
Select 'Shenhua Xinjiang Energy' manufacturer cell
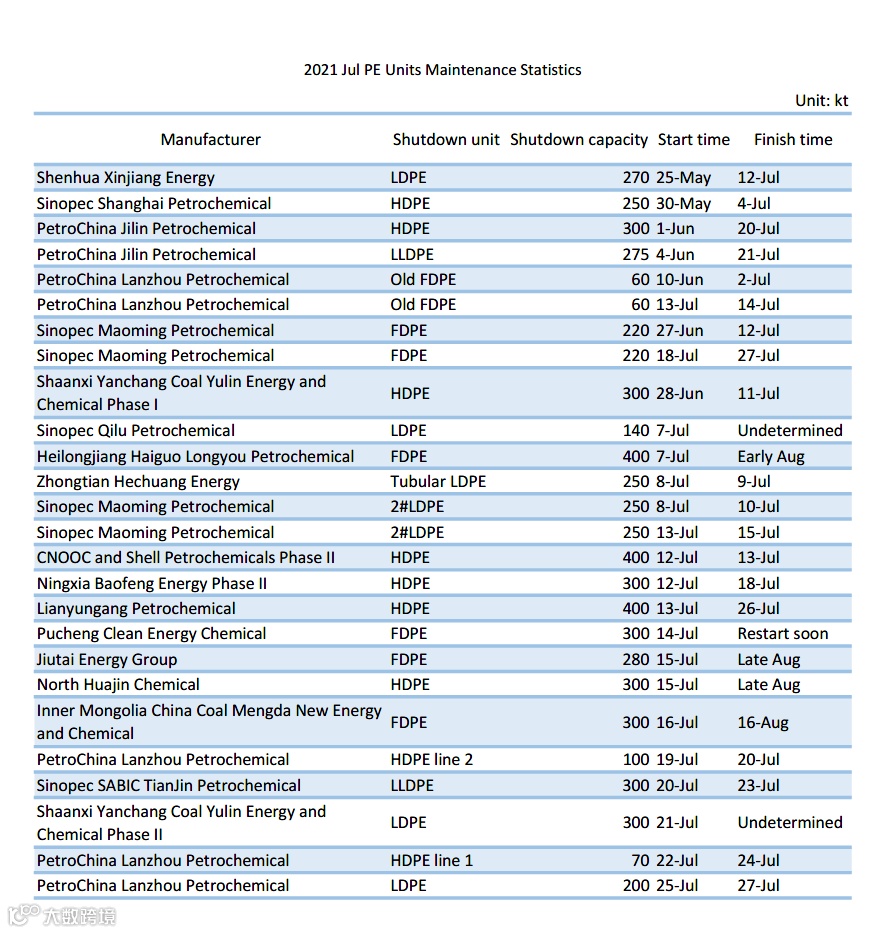click(x=126, y=178)
